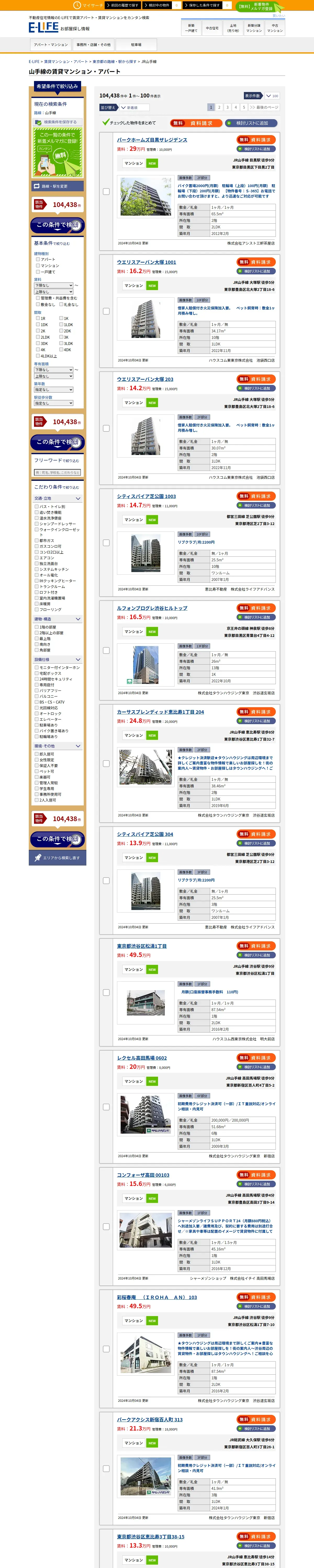Open 表示件数 100 dropdown
Screen dimensions: 314x1568
point(271,96)
